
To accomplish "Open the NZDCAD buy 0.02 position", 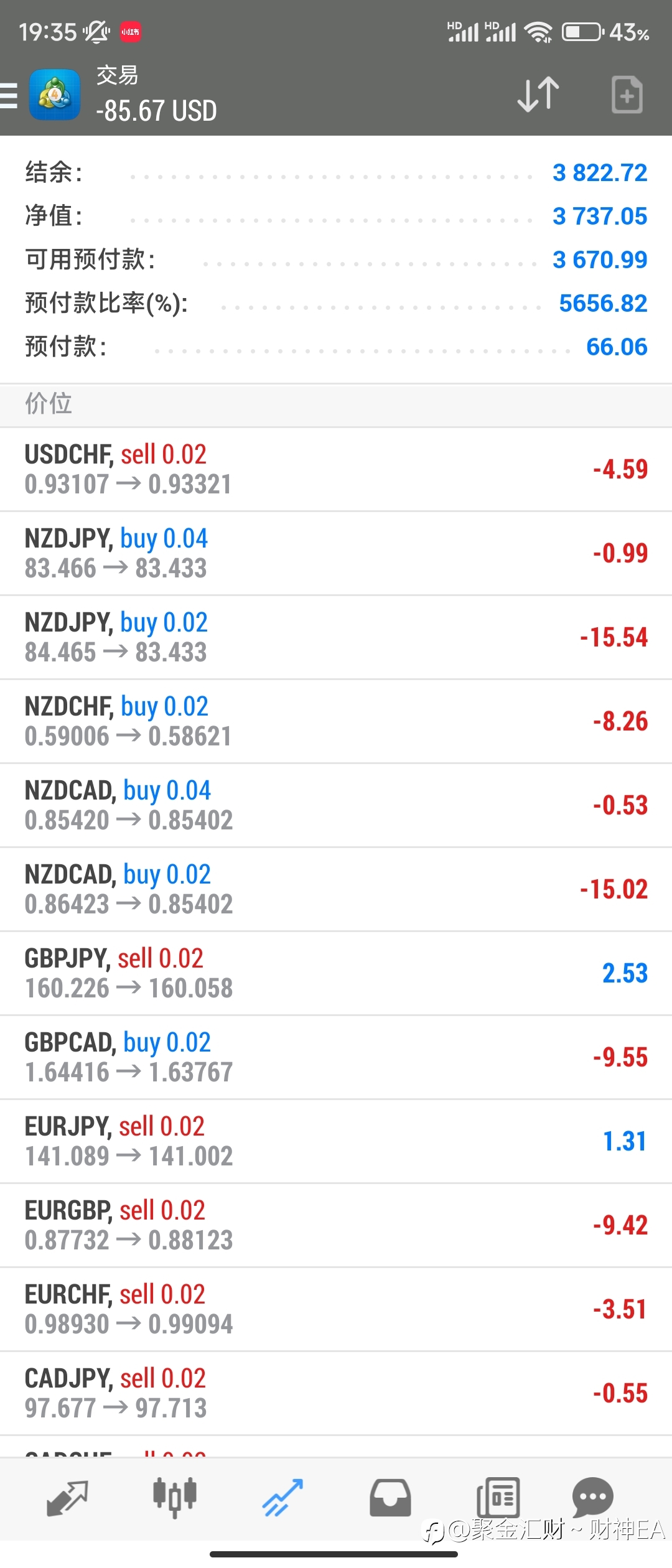I will tap(336, 889).
